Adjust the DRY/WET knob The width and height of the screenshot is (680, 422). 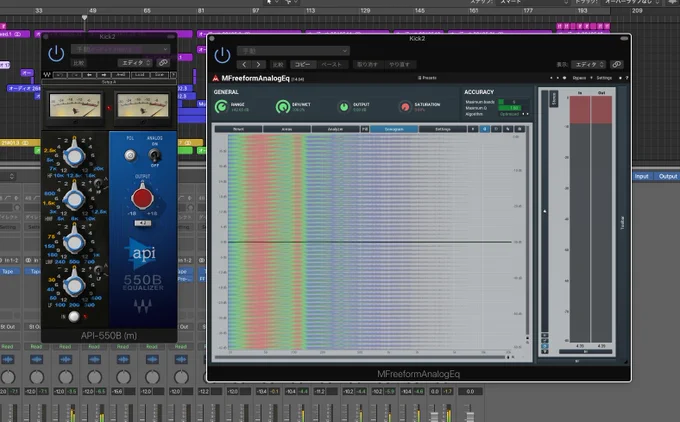tap(283, 106)
